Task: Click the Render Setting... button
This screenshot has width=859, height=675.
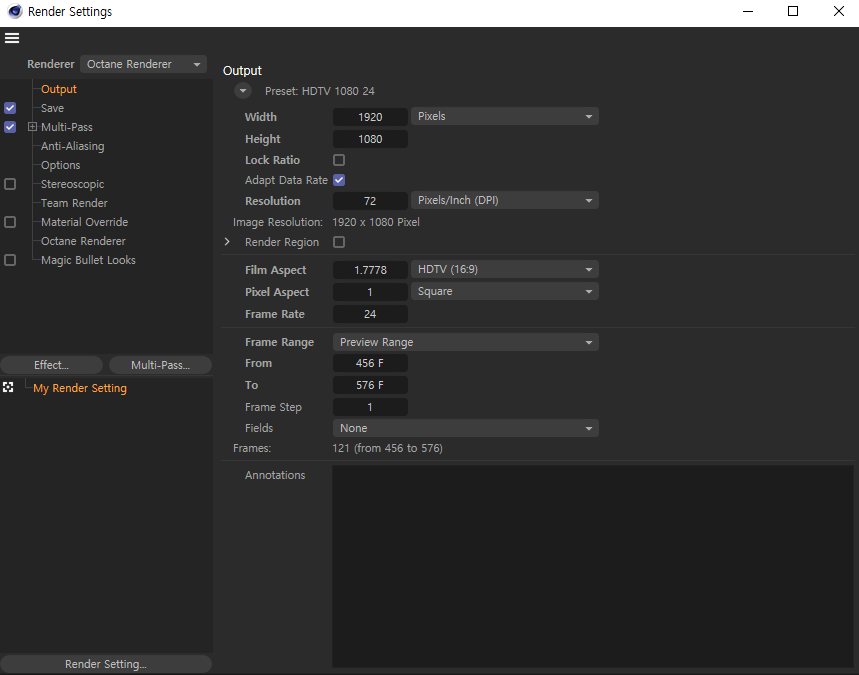Action: coord(106,664)
